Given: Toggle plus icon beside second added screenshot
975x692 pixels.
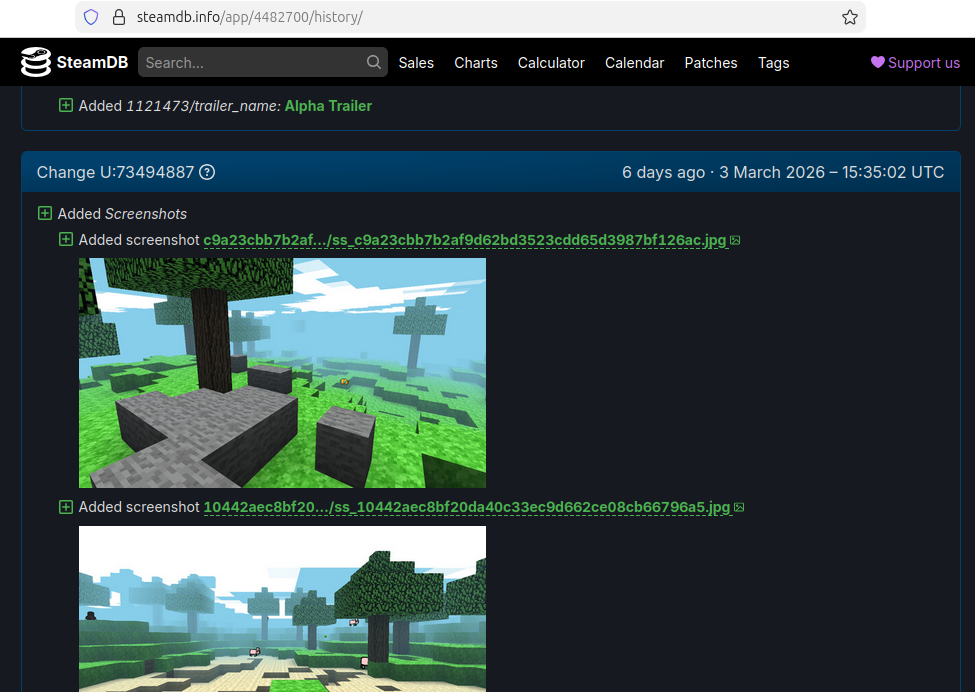Looking at the screenshot, I should coord(66,507).
